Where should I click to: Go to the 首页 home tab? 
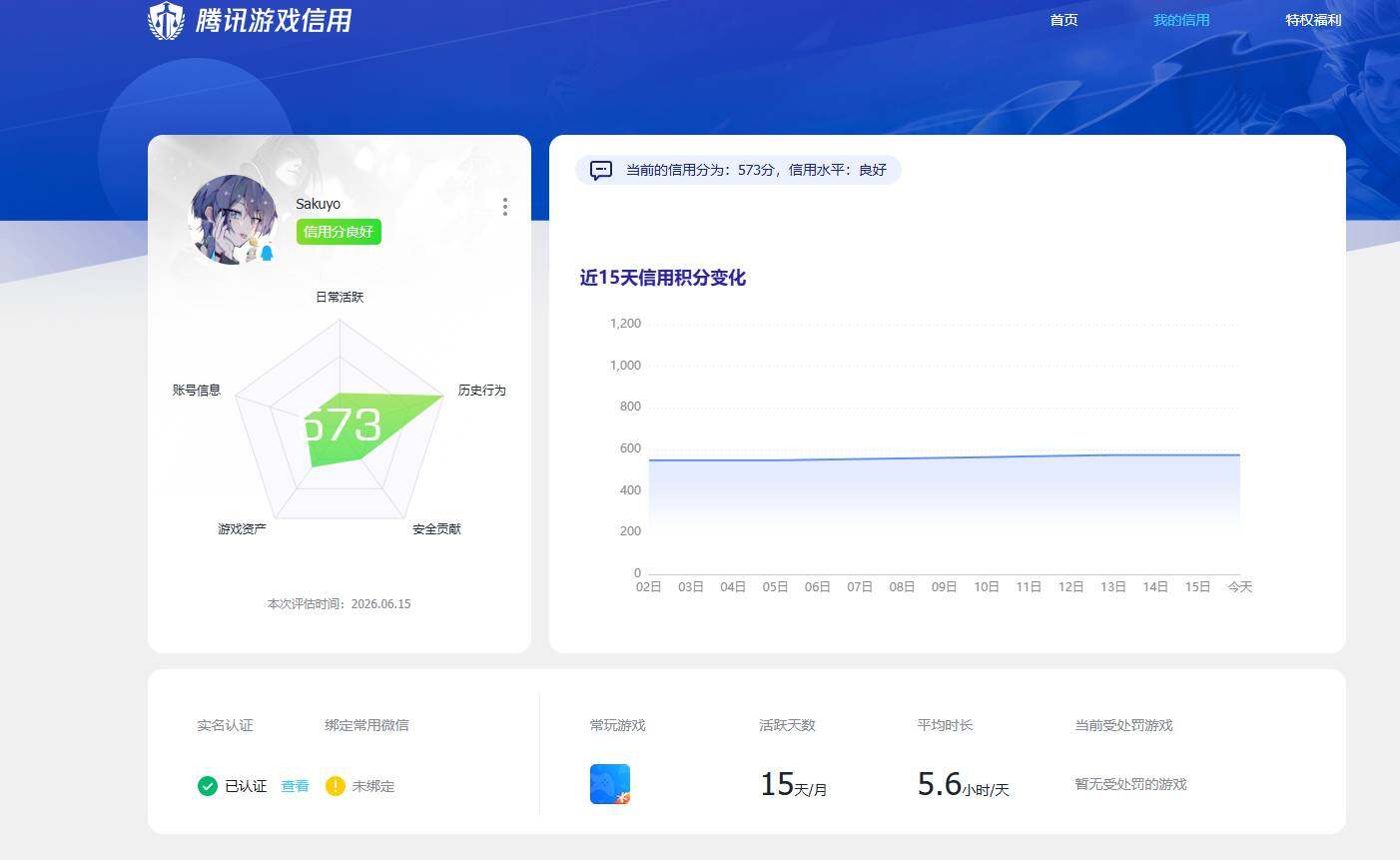1063,20
